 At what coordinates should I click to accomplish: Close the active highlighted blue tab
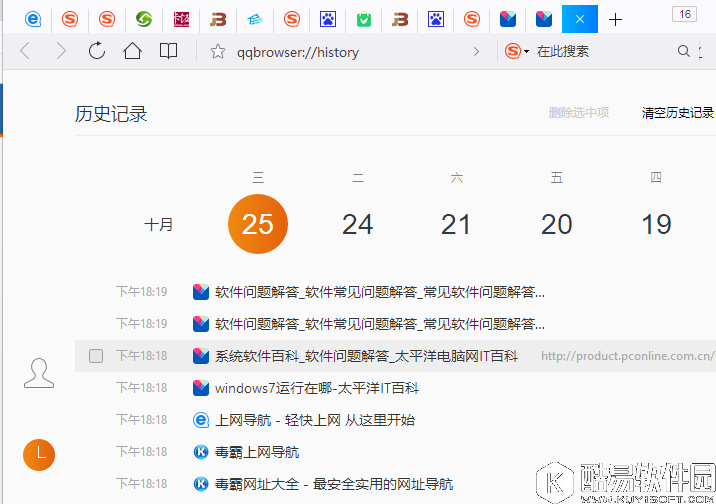pyautogui.click(x=579, y=19)
